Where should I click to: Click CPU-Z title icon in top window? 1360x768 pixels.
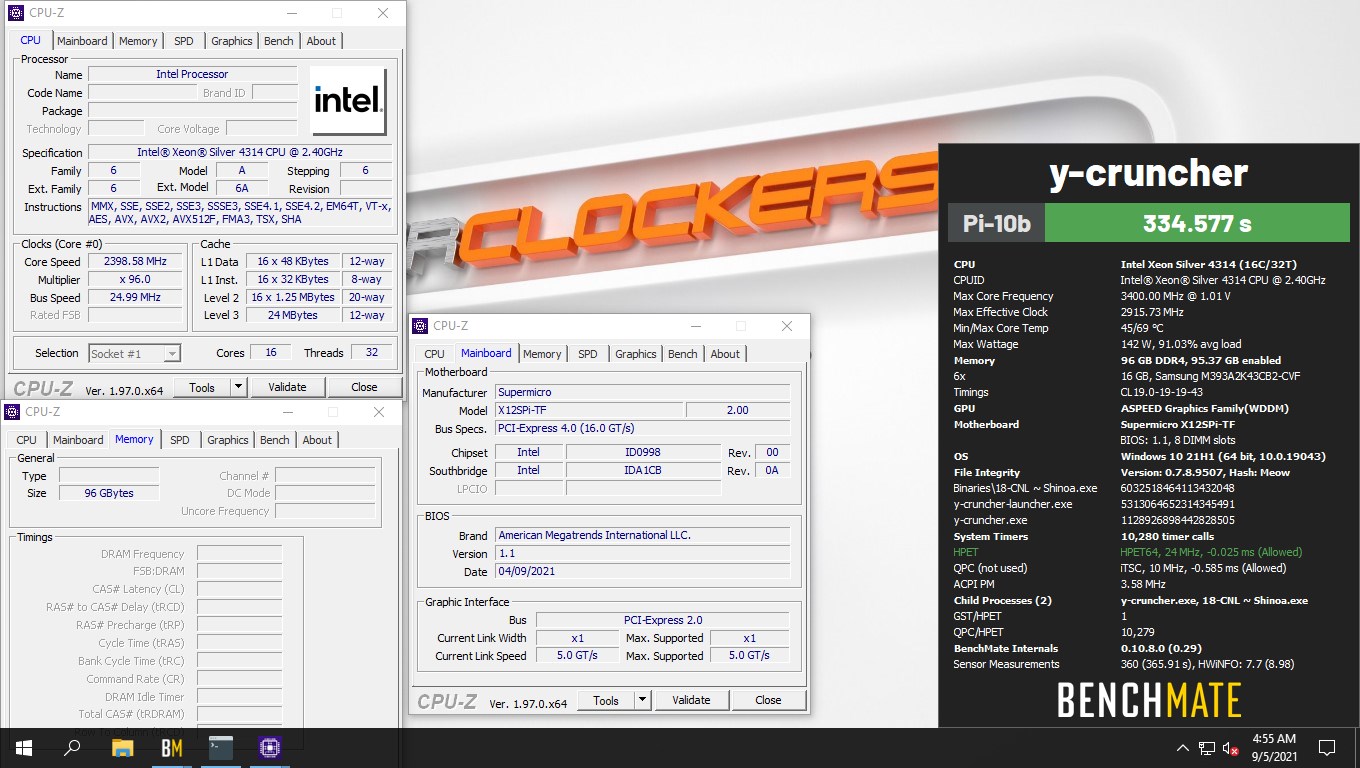[16, 13]
